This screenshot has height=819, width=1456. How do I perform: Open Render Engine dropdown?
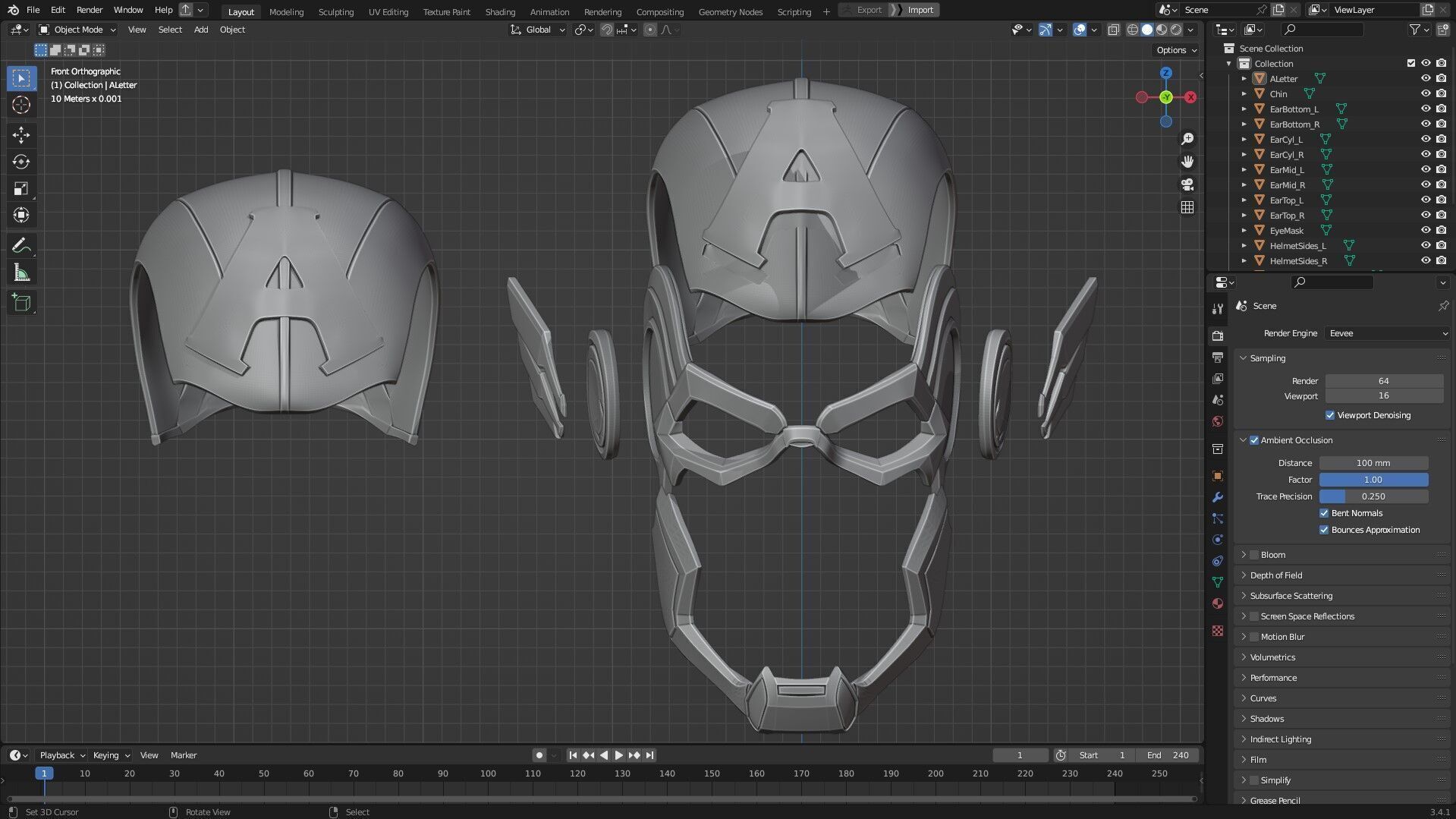(1388, 333)
